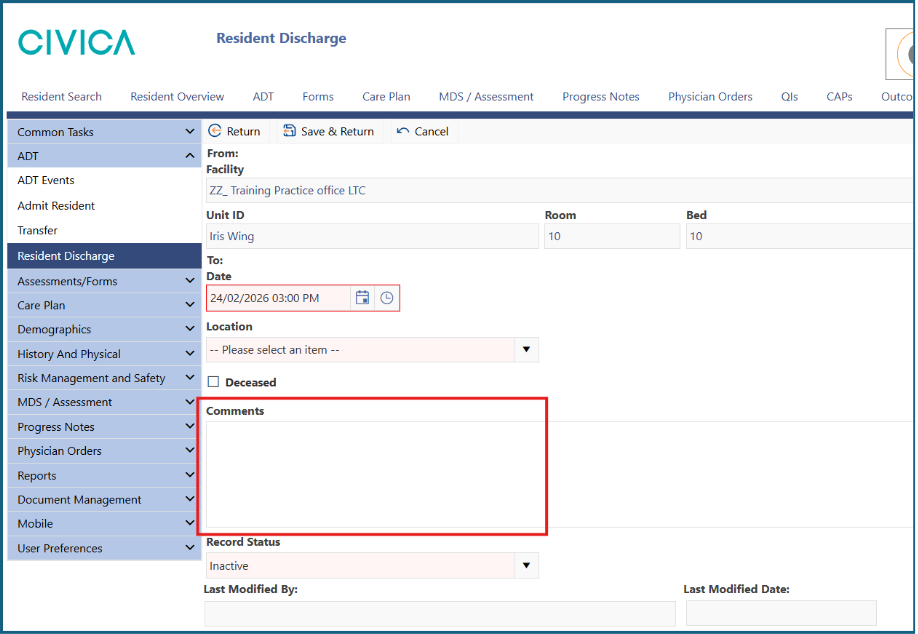Image resolution: width=918 pixels, height=634 pixels.
Task: Open the calendar date picker icon
Action: click(x=362, y=298)
